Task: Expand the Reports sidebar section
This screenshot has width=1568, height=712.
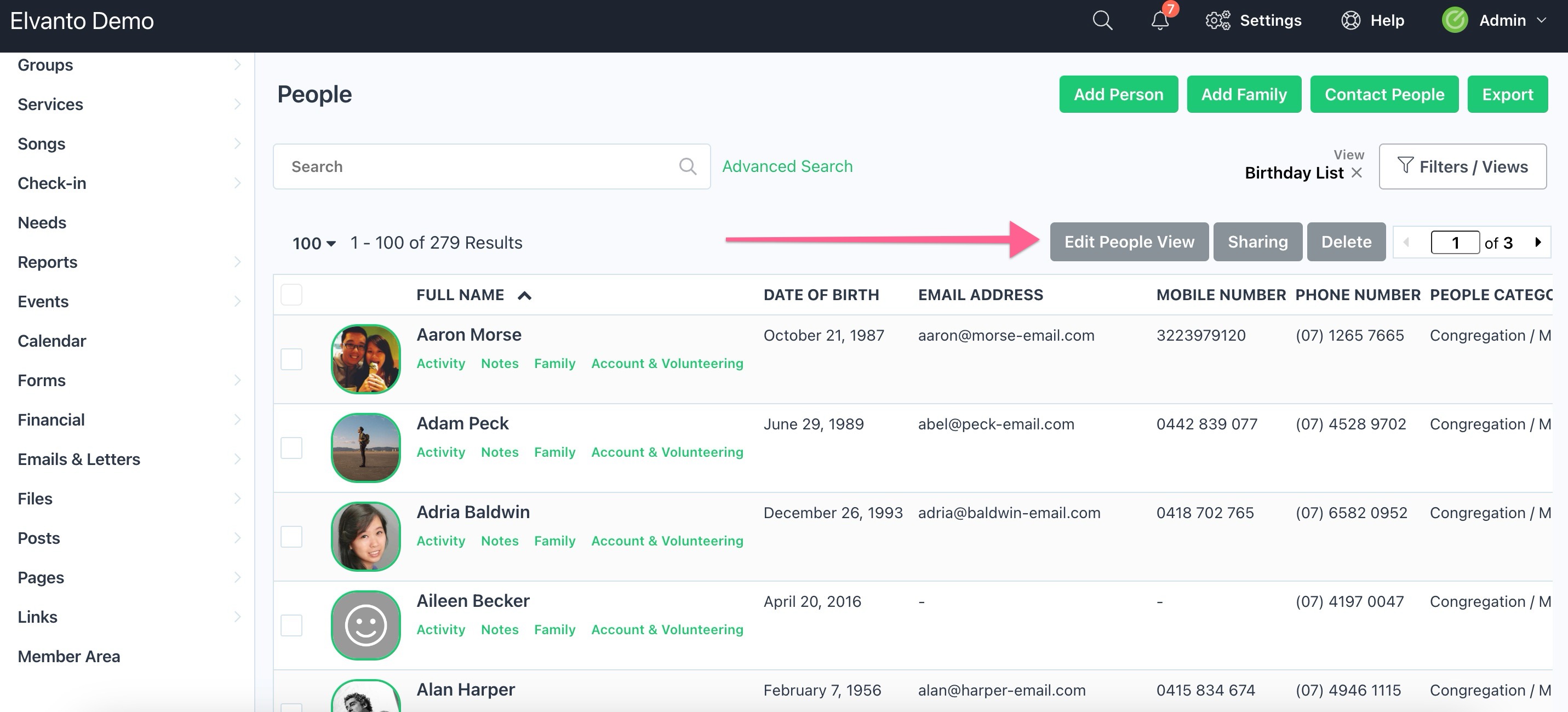Action: tap(47, 262)
